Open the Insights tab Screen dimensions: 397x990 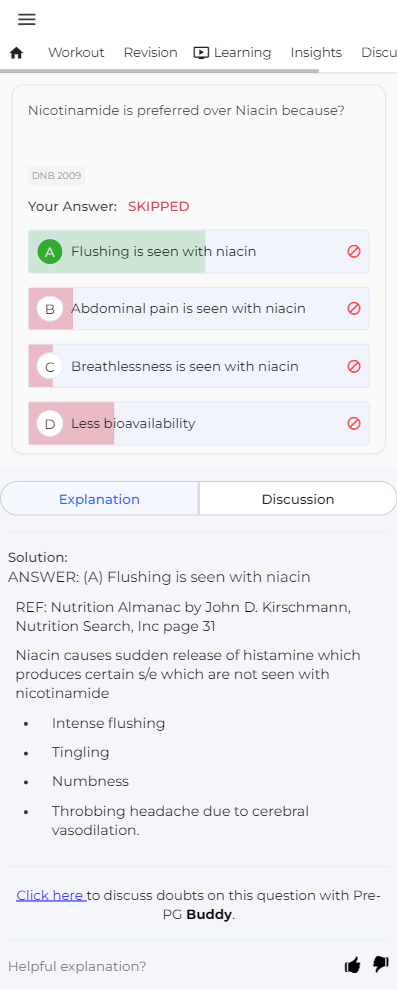[x=316, y=53]
